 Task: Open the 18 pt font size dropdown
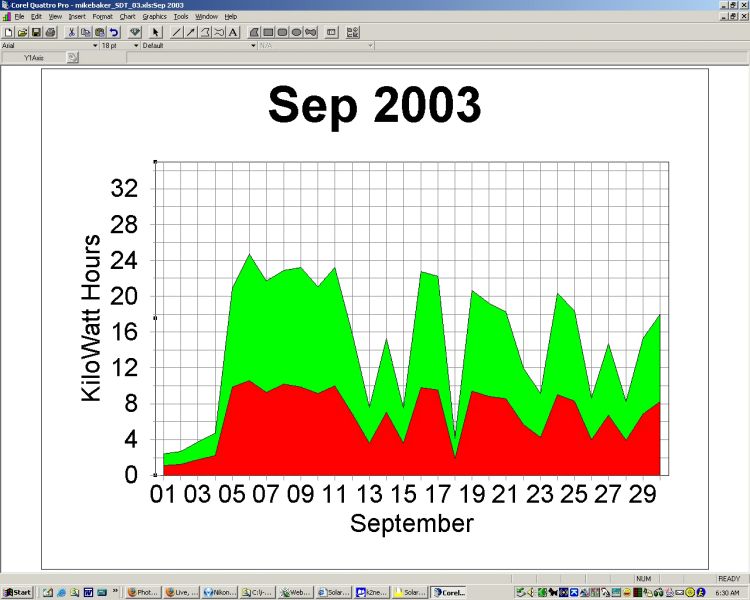point(135,45)
